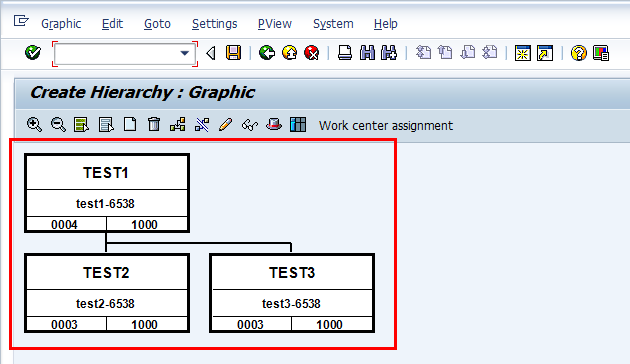Click the glasses display icon
The width and height of the screenshot is (630, 364).
250,125
